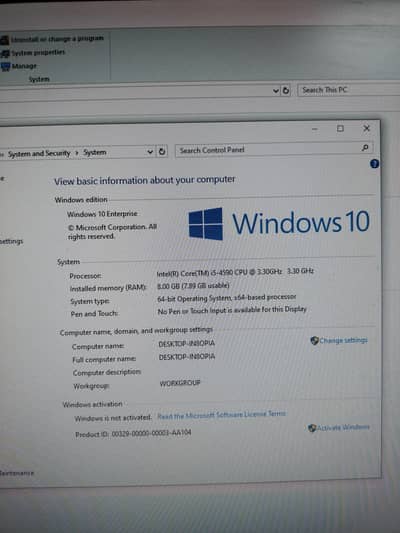The height and width of the screenshot is (533, 400).
Task: Close the System window
Action: (366, 128)
